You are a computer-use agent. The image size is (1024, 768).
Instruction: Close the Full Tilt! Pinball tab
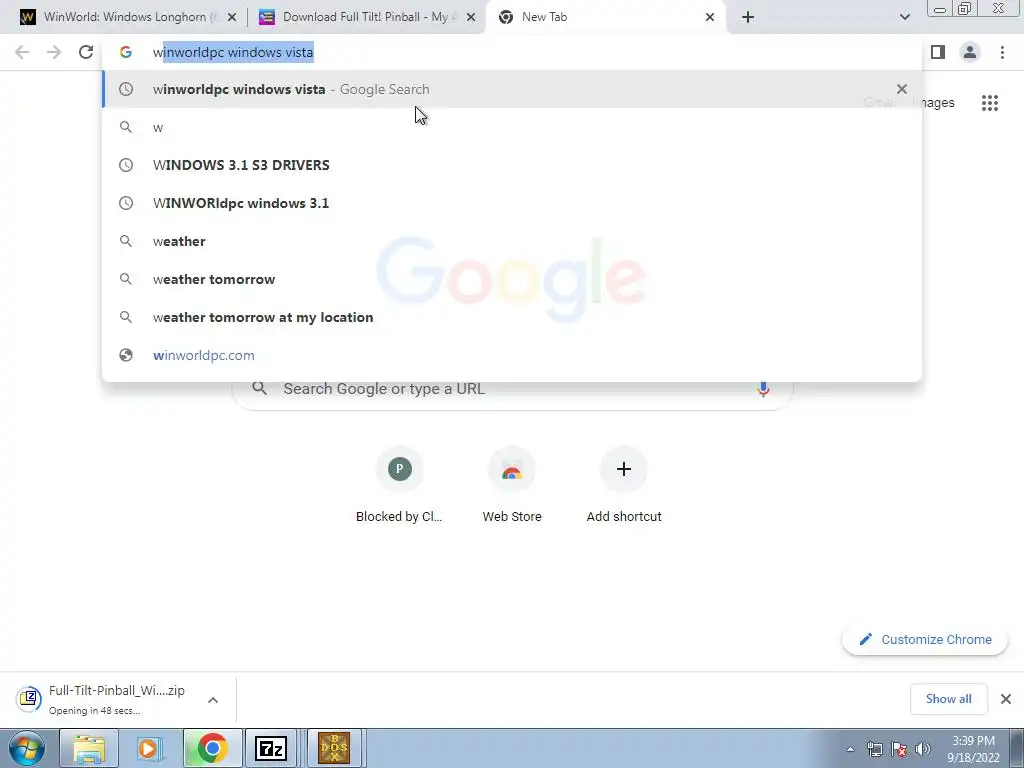pos(470,17)
